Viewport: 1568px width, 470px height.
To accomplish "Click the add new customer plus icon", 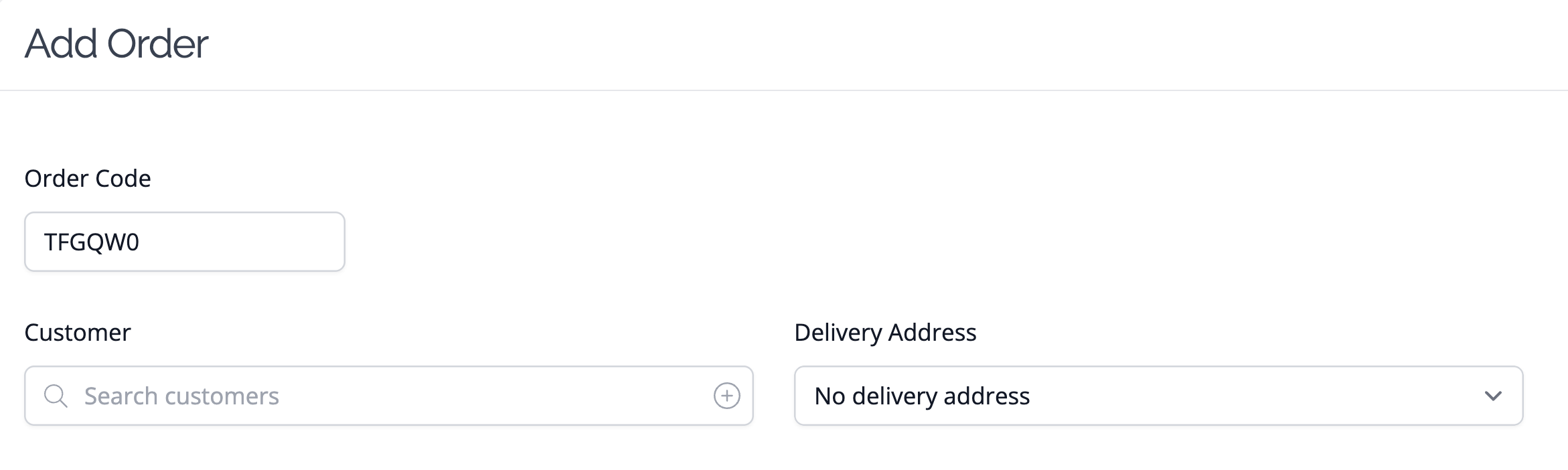I will click(x=726, y=396).
